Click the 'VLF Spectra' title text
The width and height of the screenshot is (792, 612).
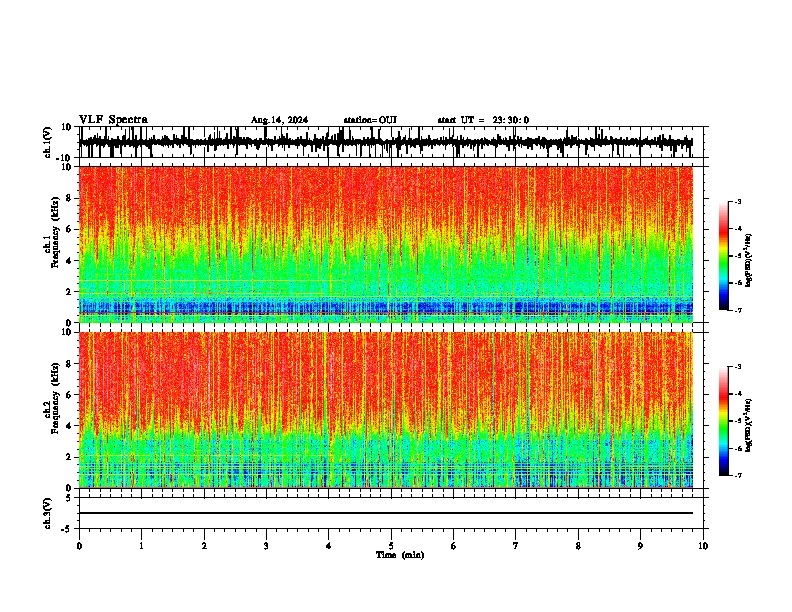(x=113, y=120)
